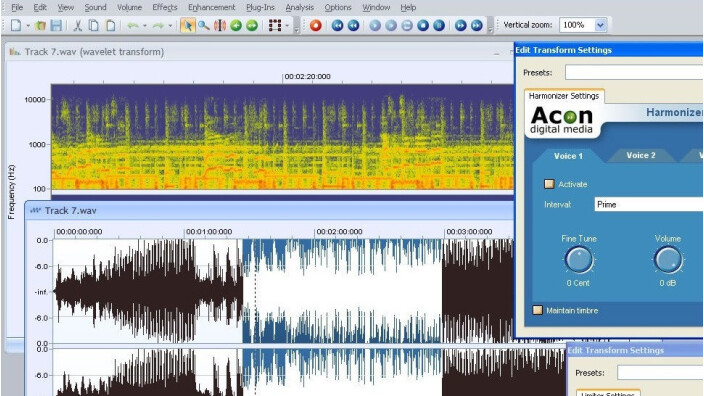Click the Edit Transform Settings Harmonizer title bar
704x396 pixels.
point(609,50)
